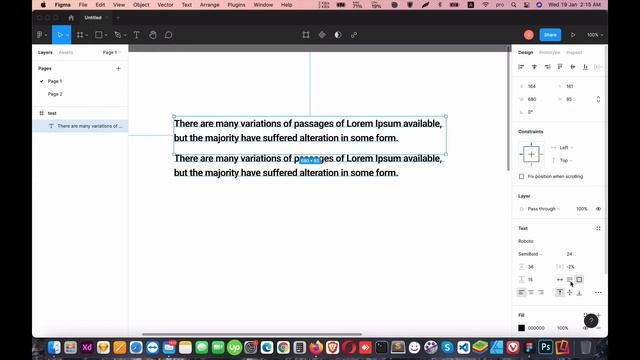The height and width of the screenshot is (360, 640).
Task: Open shape tools options arrow
Action: coord(106,36)
